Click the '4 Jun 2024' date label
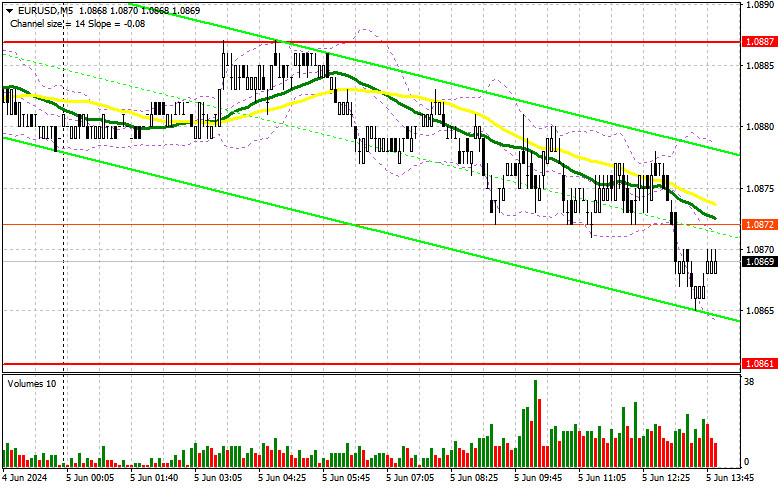 (x=25, y=478)
